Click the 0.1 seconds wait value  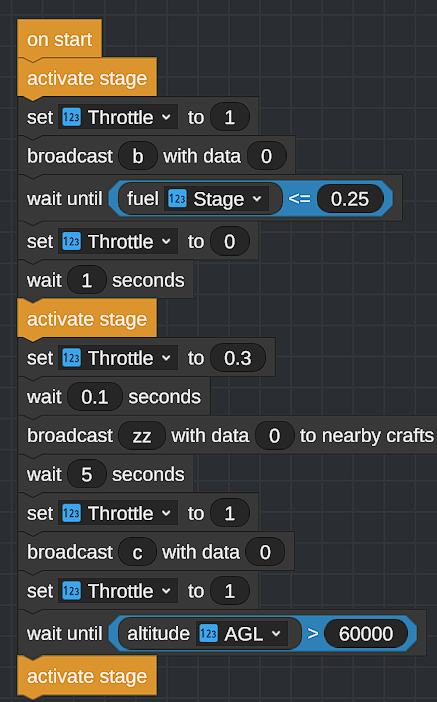coord(94,397)
